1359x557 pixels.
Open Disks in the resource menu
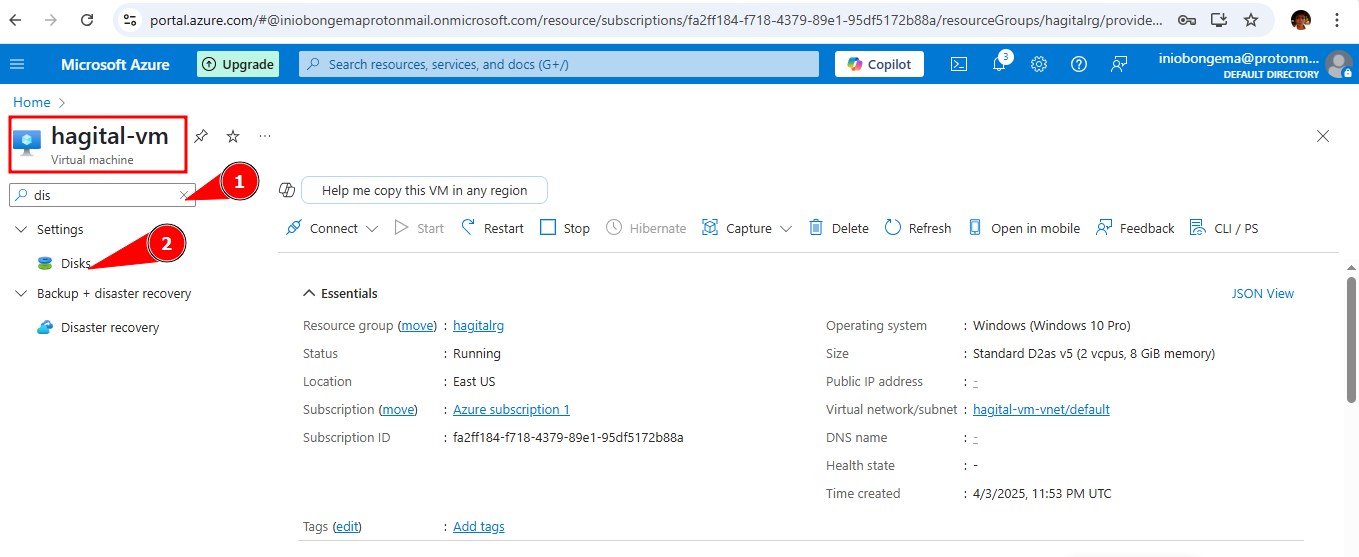76,263
